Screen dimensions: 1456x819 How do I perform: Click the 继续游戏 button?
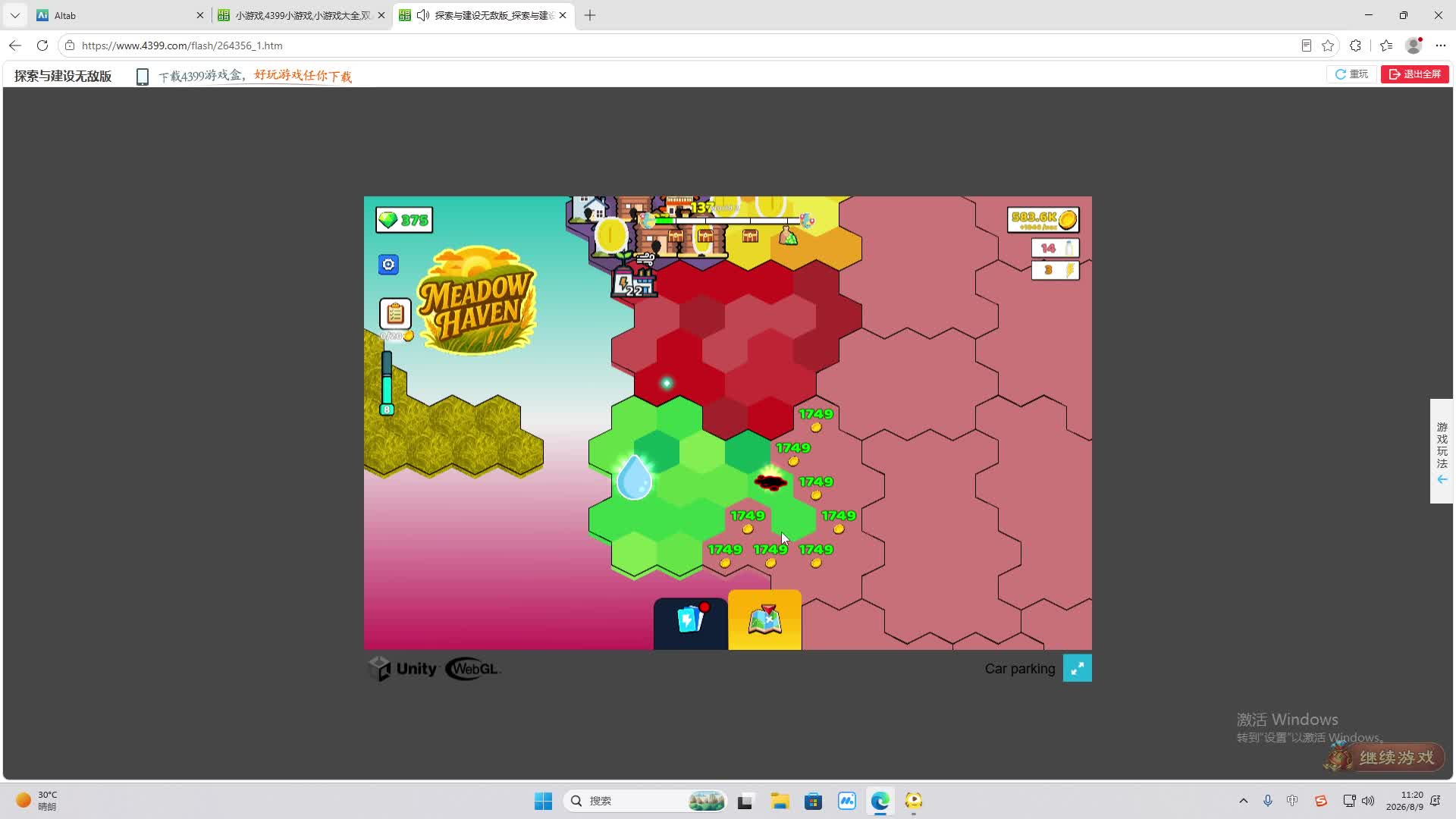pos(1385,757)
